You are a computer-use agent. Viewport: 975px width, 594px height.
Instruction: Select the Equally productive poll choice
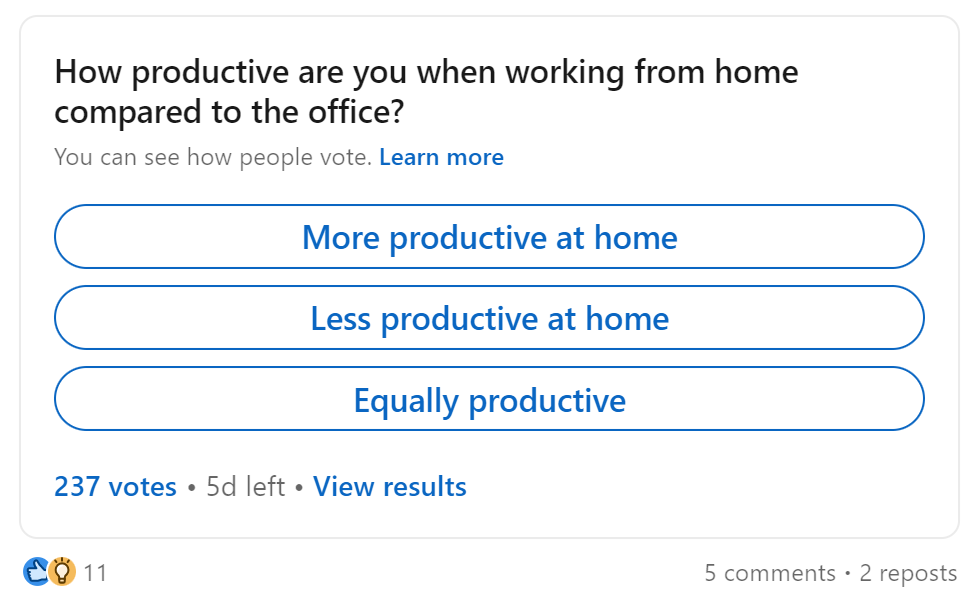point(489,398)
